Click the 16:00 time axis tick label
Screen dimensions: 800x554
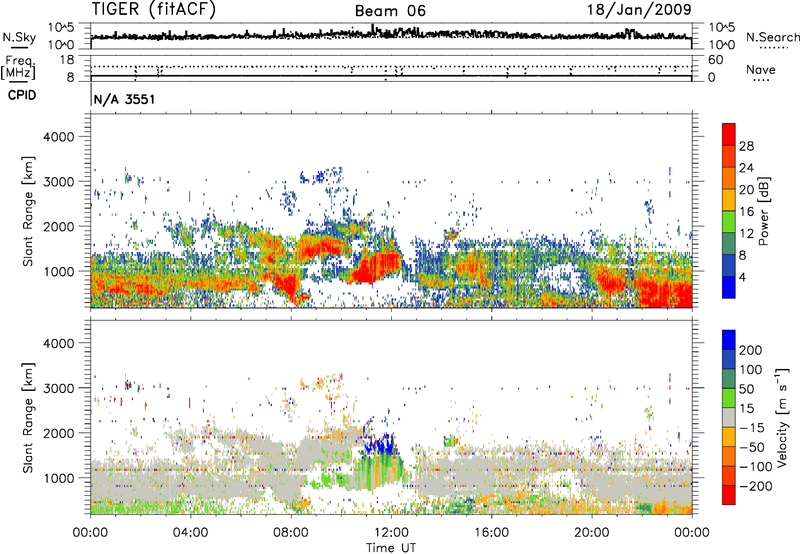click(491, 533)
